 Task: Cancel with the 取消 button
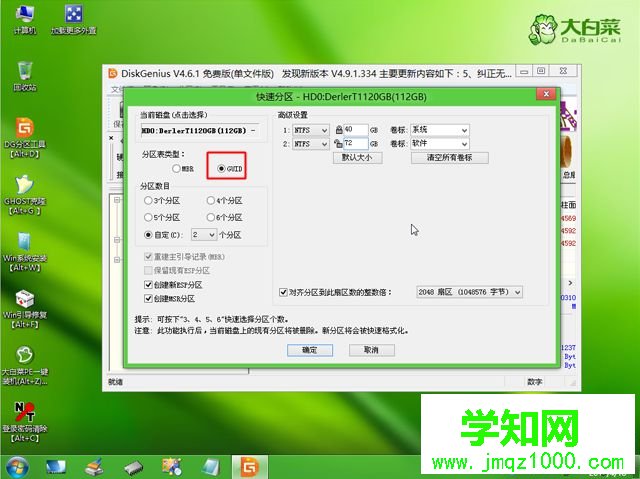point(371,350)
